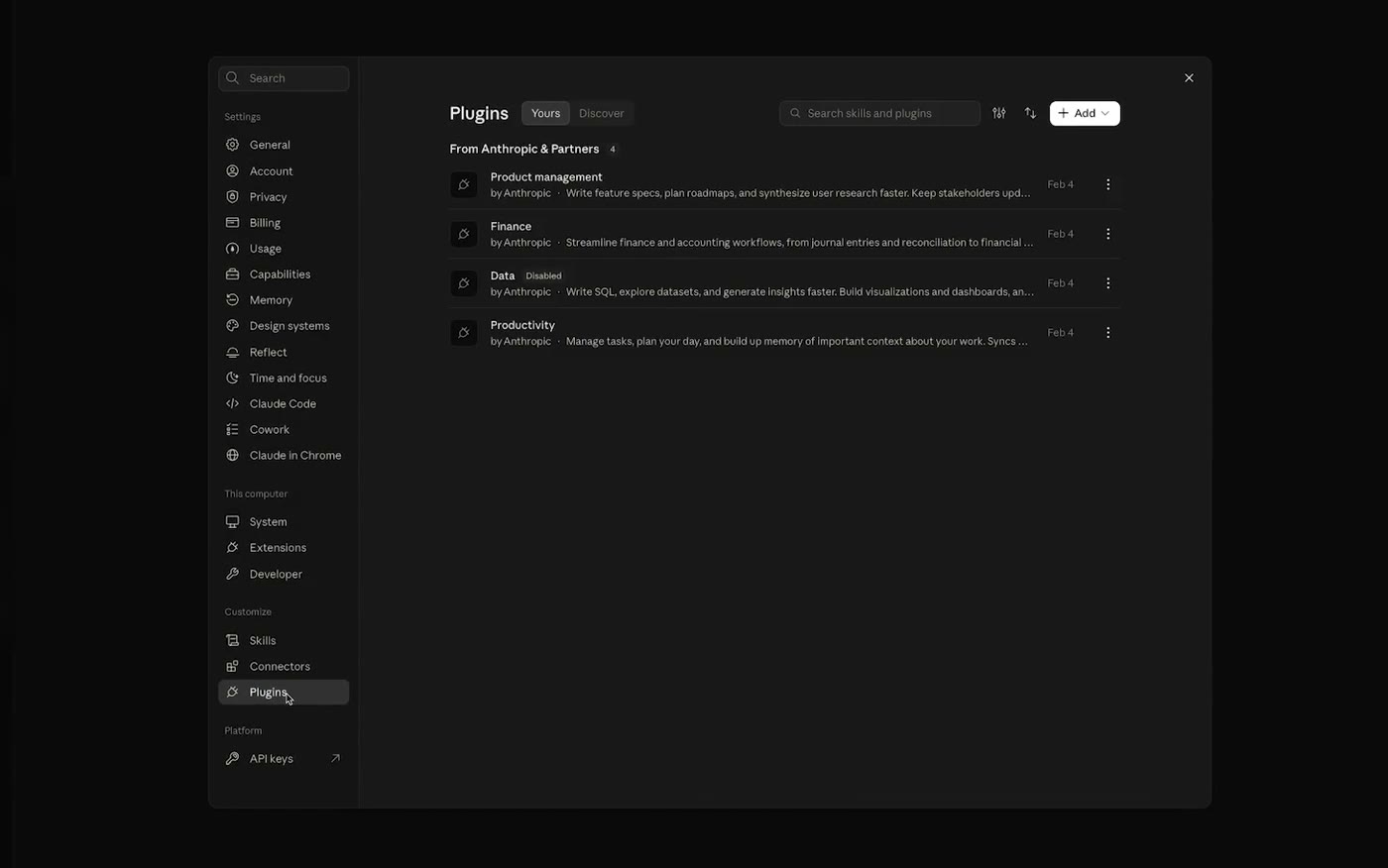Screen dimensions: 1388x868
Task: Go to Claude Code settings
Action: click(284, 403)
